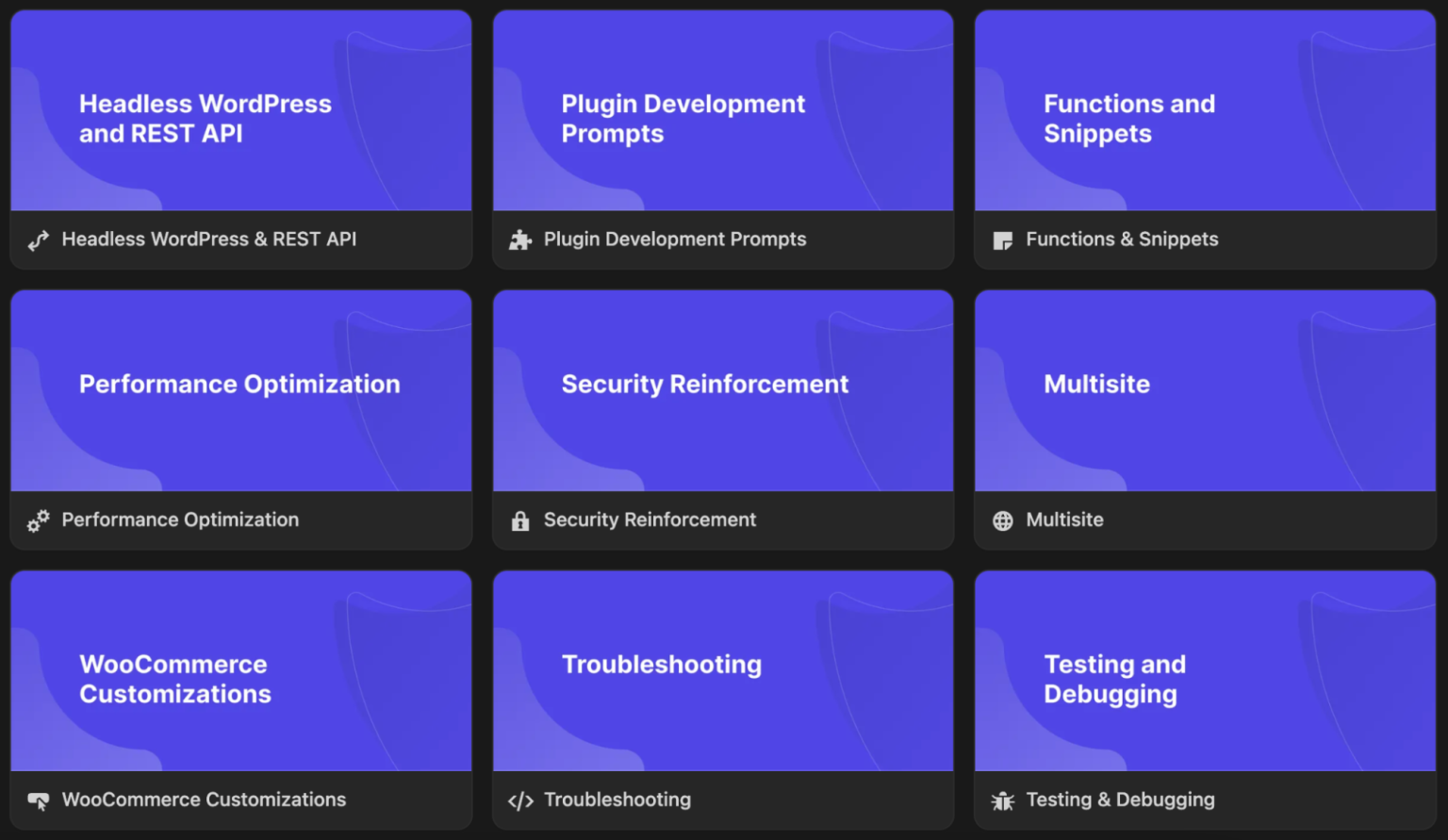Image resolution: width=1448 pixels, height=840 pixels.
Task: Select the Security Reinforcement page title below cover
Action: click(650, 519)
